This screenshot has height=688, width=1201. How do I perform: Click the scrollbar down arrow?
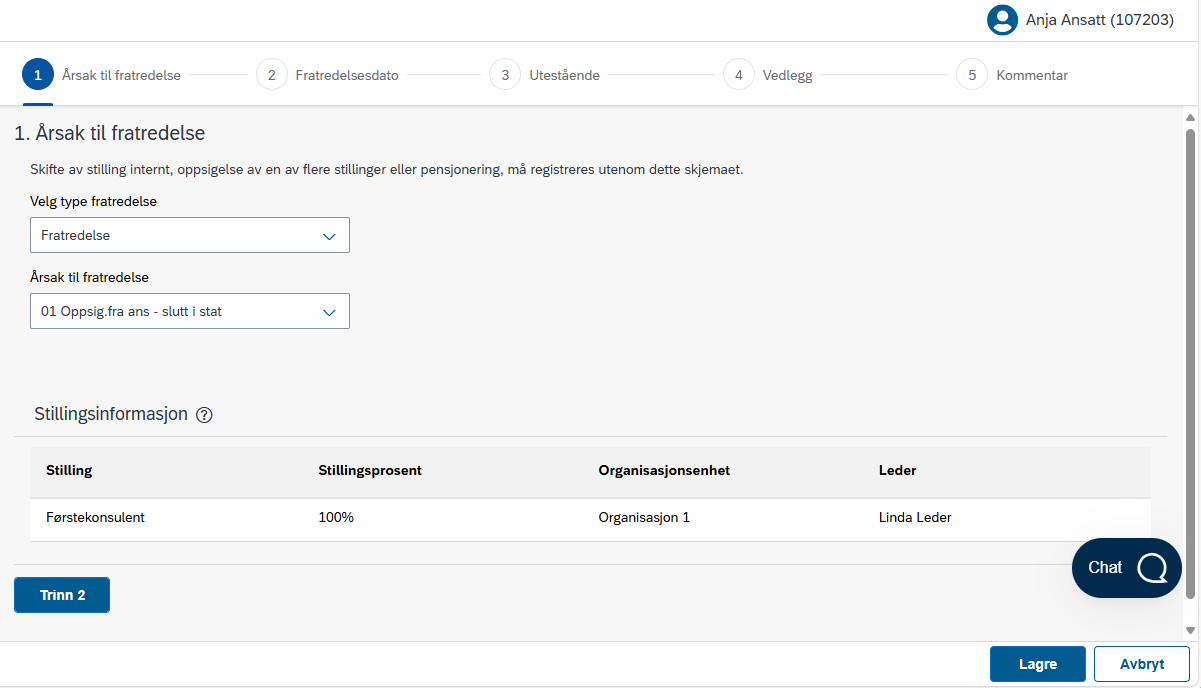1190,630
